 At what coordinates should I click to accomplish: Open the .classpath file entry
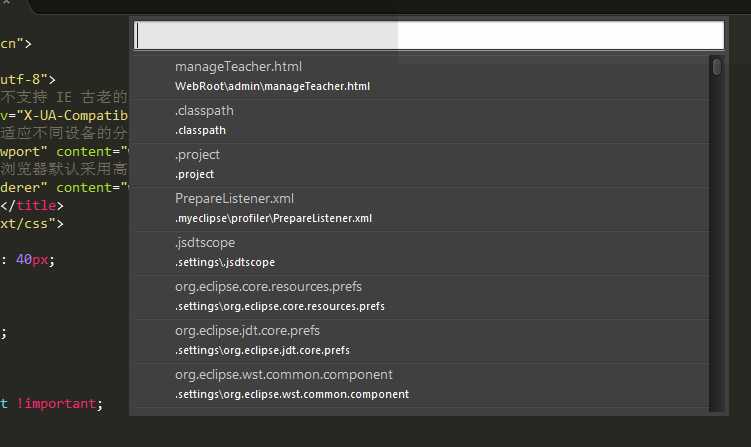coord(421,121)
